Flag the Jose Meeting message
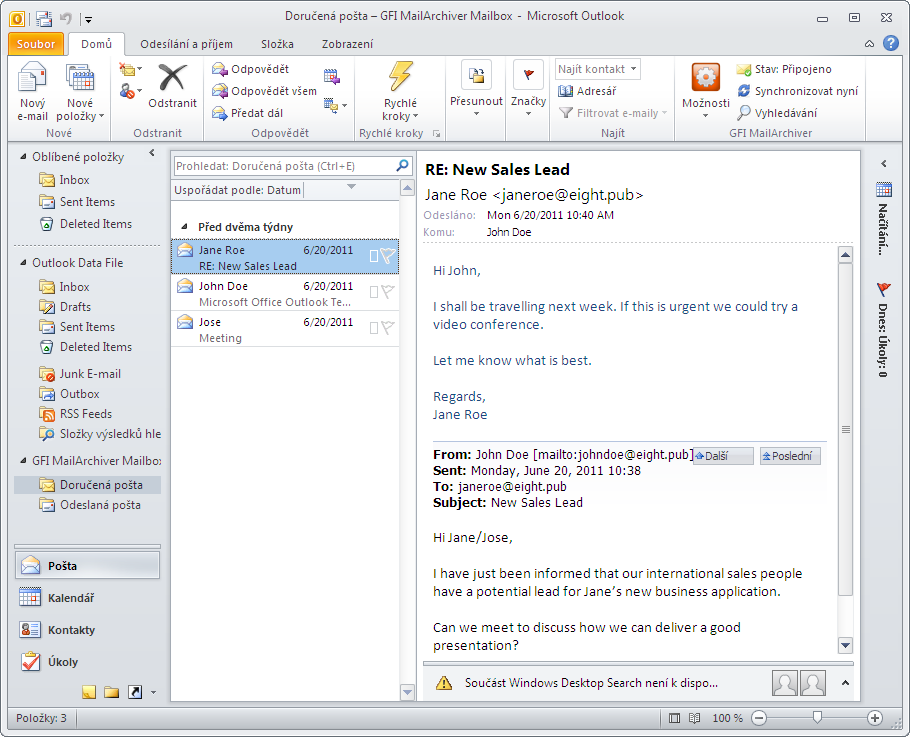910x737 pixels. 388,327
